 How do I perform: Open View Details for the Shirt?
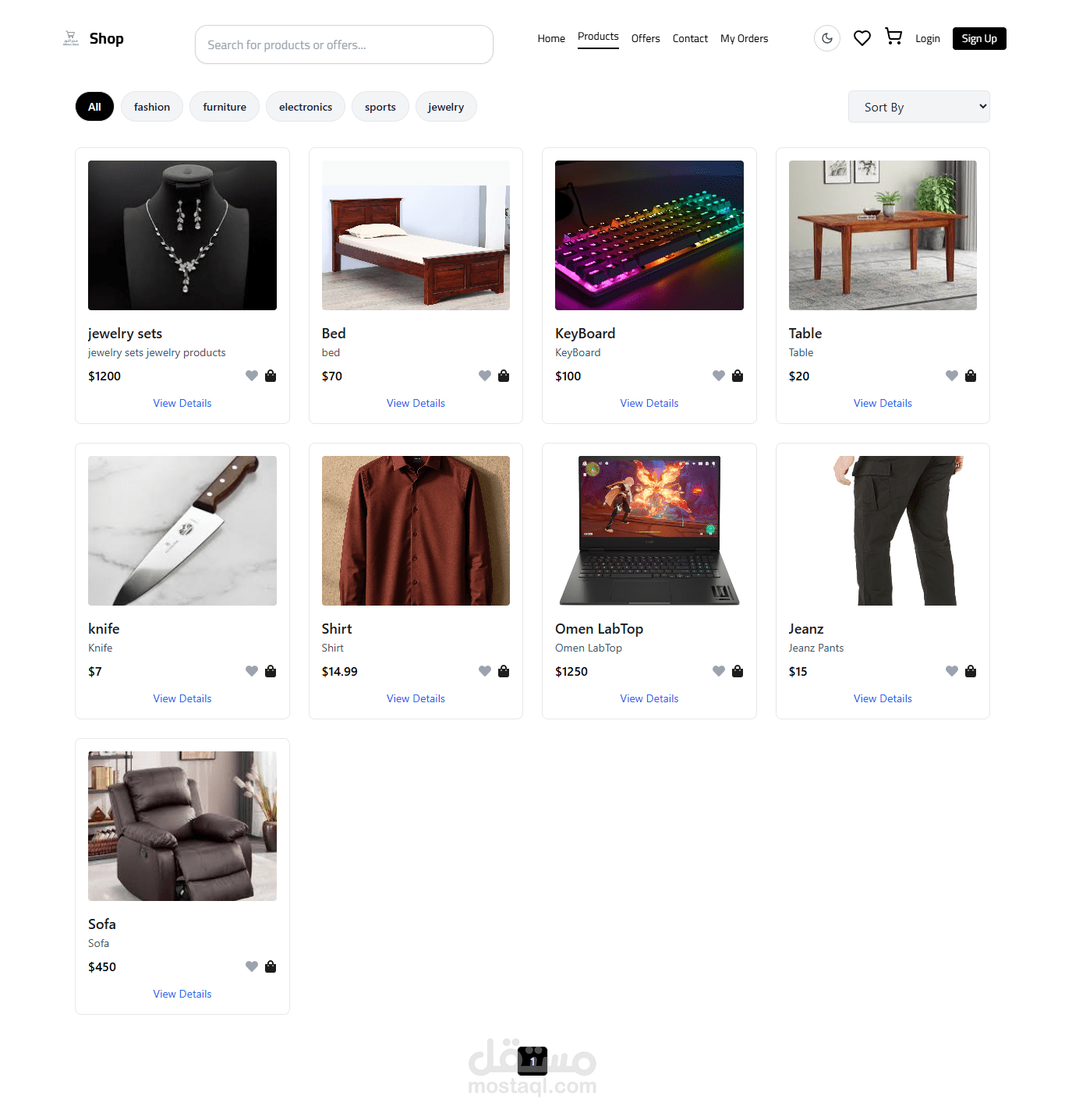coord(416,698)
